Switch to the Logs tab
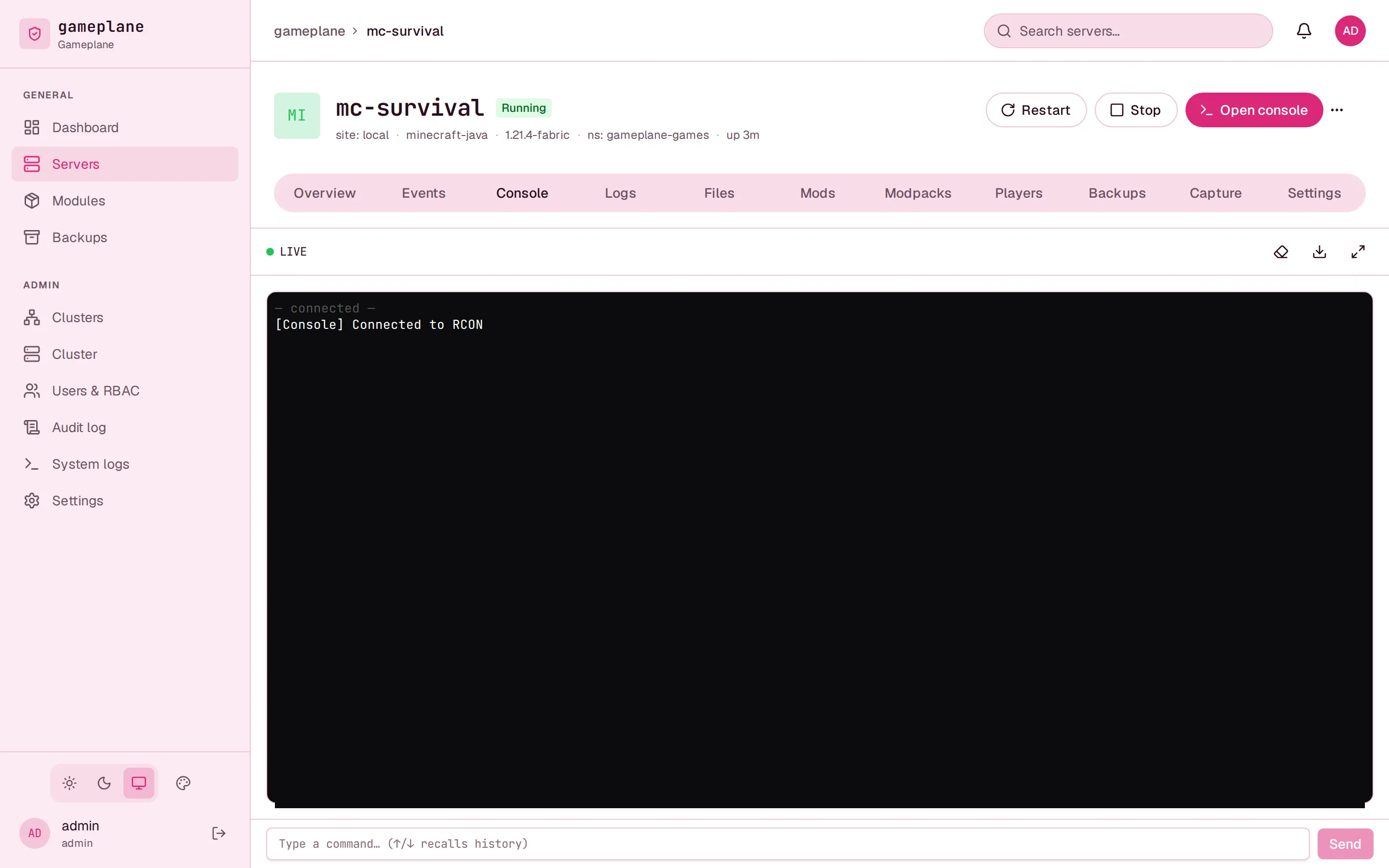This screenshot has width=1389, height=868. tap(620, 193)
